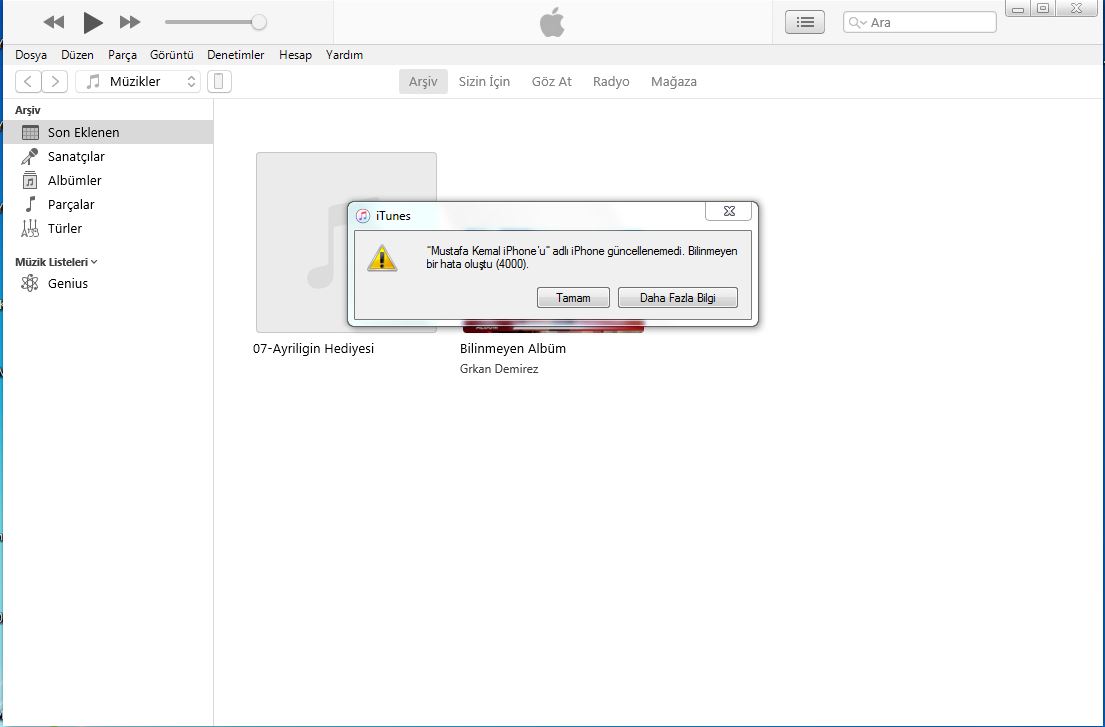
Task: Click Daha Fazla Bilgi in error dialog
Action: (x=678, y=298)
